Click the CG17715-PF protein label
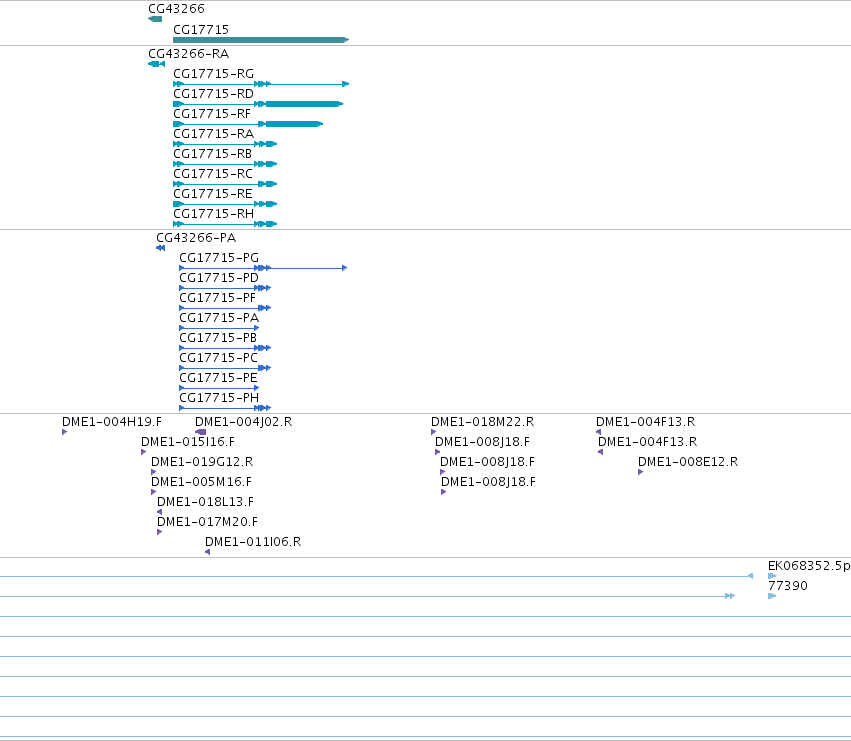Image resolution: width=851 pixels, height=741 pixels. [217, 298]
